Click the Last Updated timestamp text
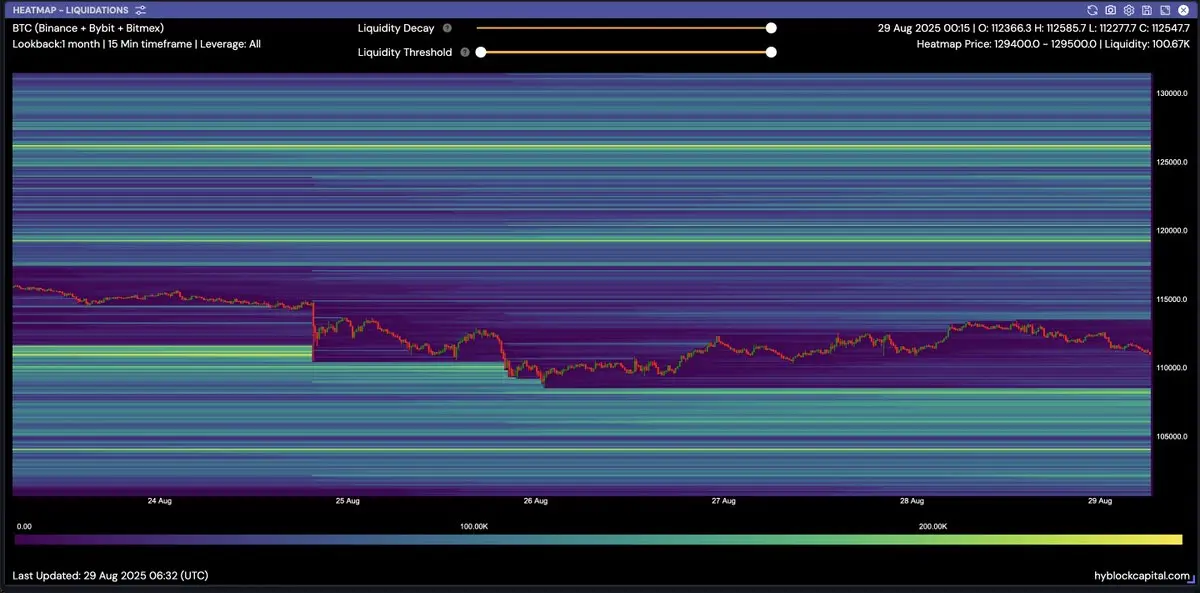Screen dimensions: 1200x593 click(x=110, y=576)
